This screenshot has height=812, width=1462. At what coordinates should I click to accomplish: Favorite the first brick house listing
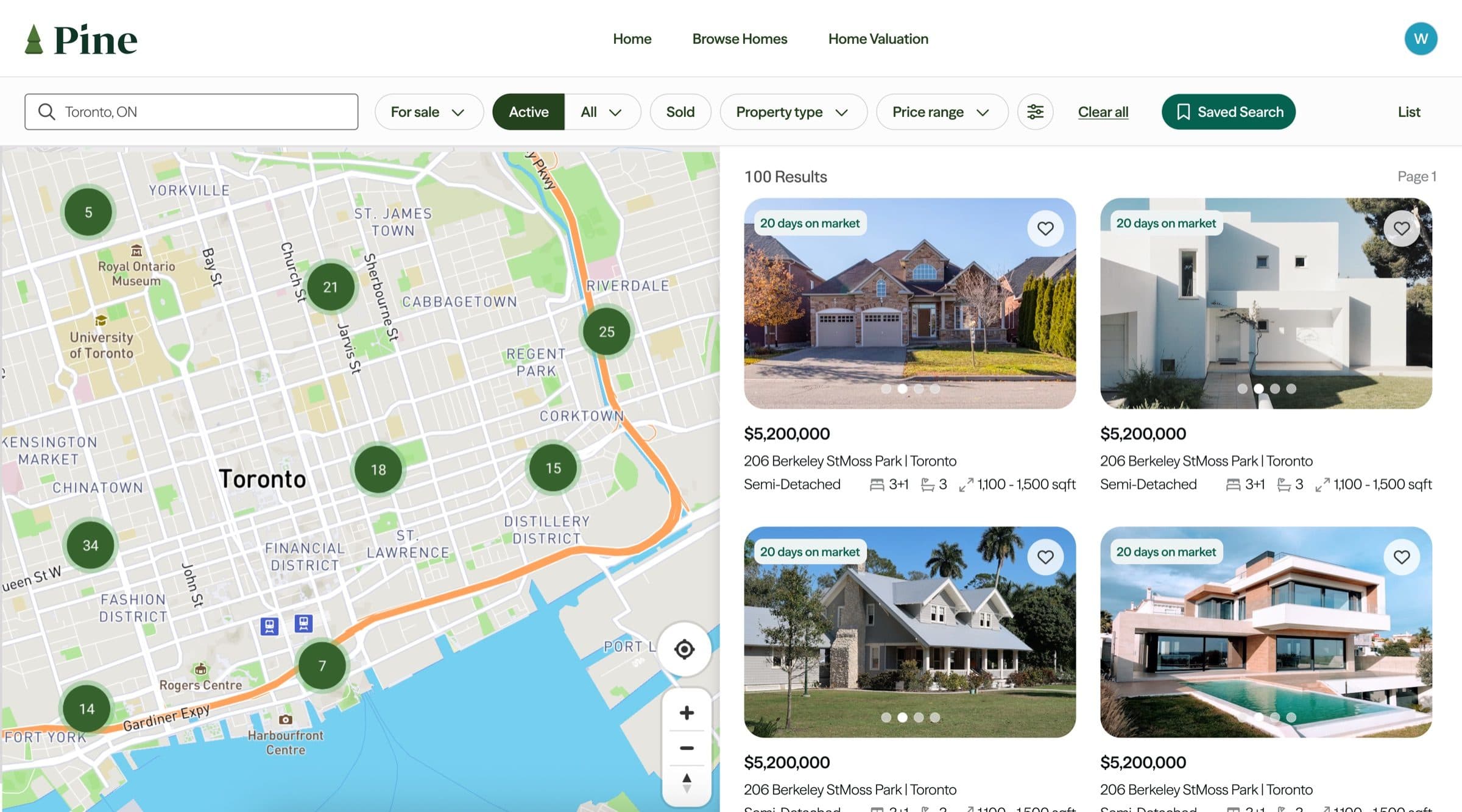(1045, 228)
